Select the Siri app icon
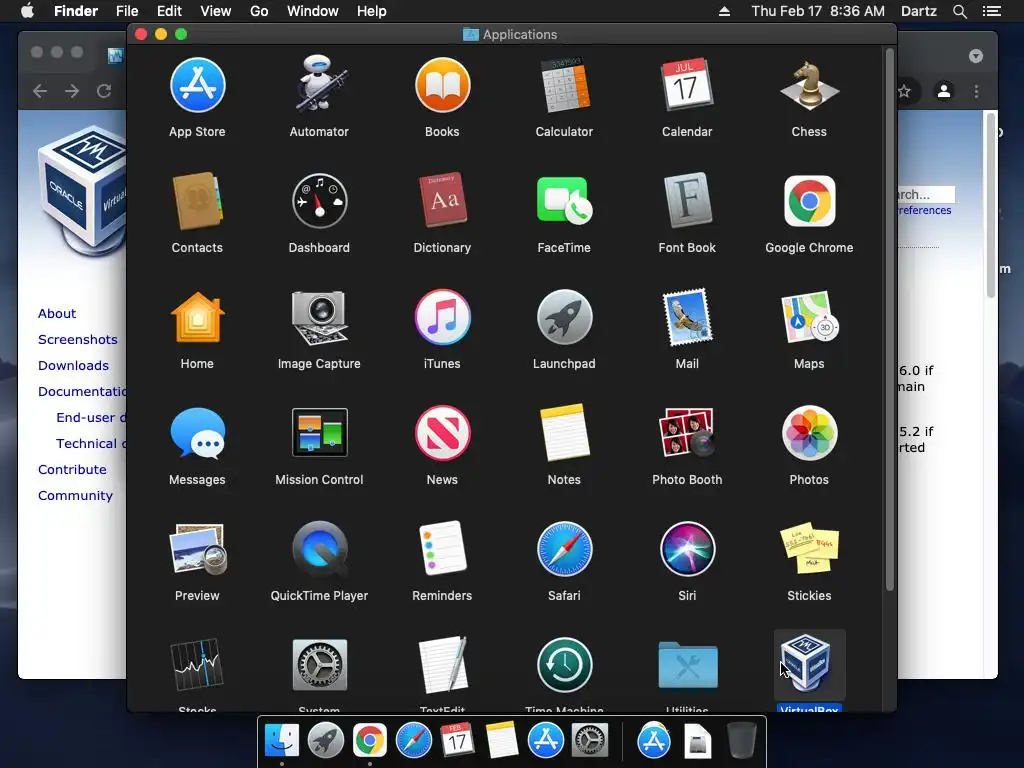This screenshot has width=1024, height=768. coord(687,549)
